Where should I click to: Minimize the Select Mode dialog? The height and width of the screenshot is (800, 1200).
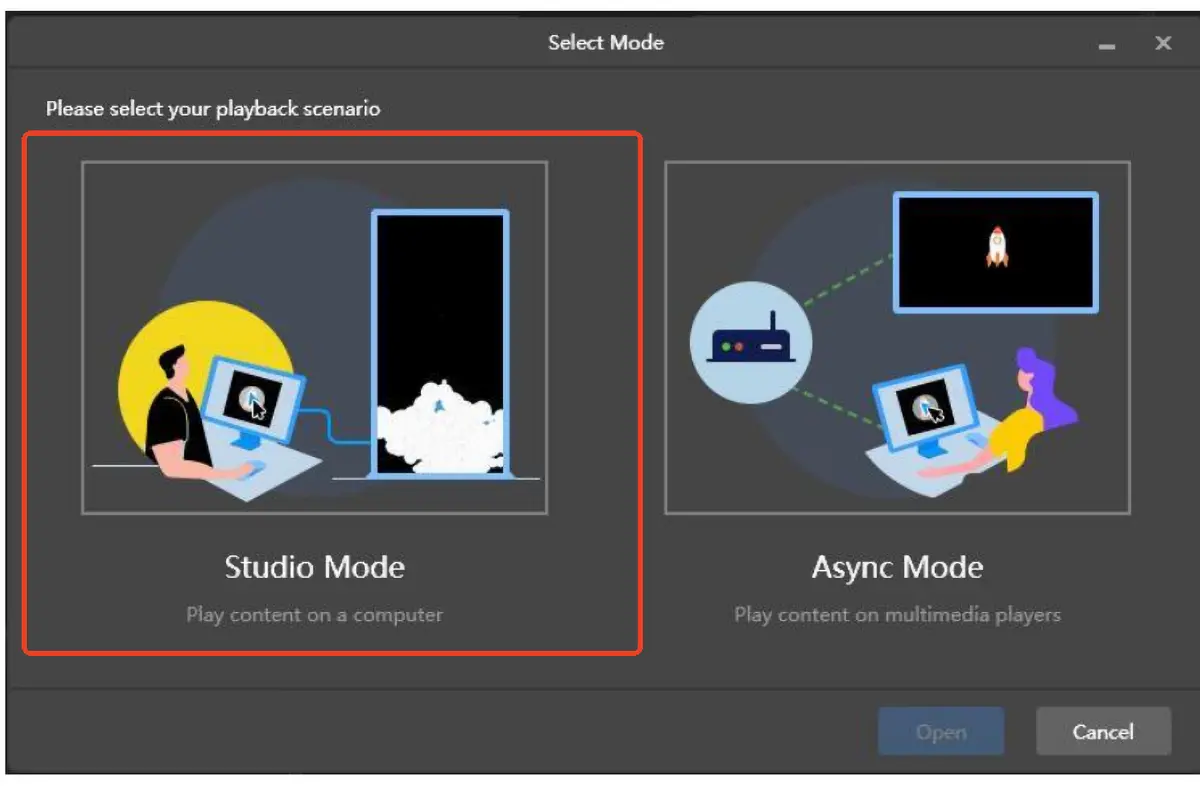pyautogui.click(x=1106, y=44)
